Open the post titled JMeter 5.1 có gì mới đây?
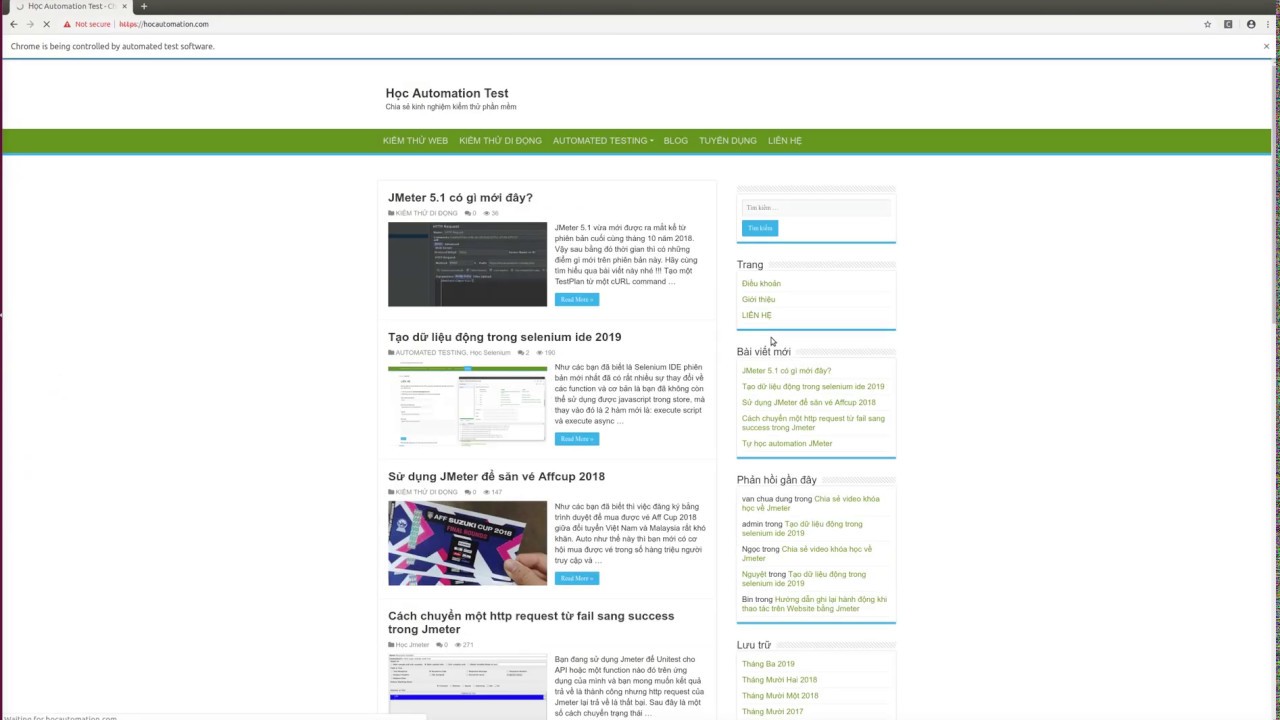Viewport: 1280px width, 720px height. click(460, 198)
